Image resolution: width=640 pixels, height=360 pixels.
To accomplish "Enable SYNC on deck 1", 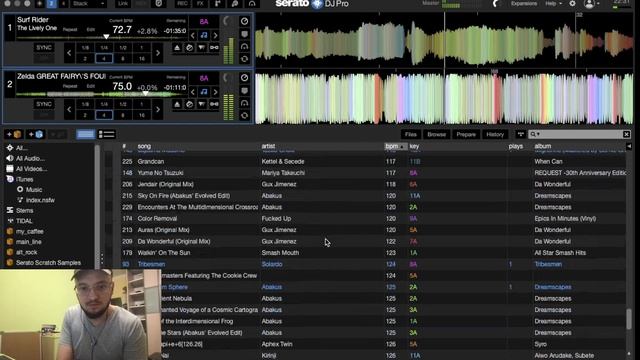I will pos(44,47).
